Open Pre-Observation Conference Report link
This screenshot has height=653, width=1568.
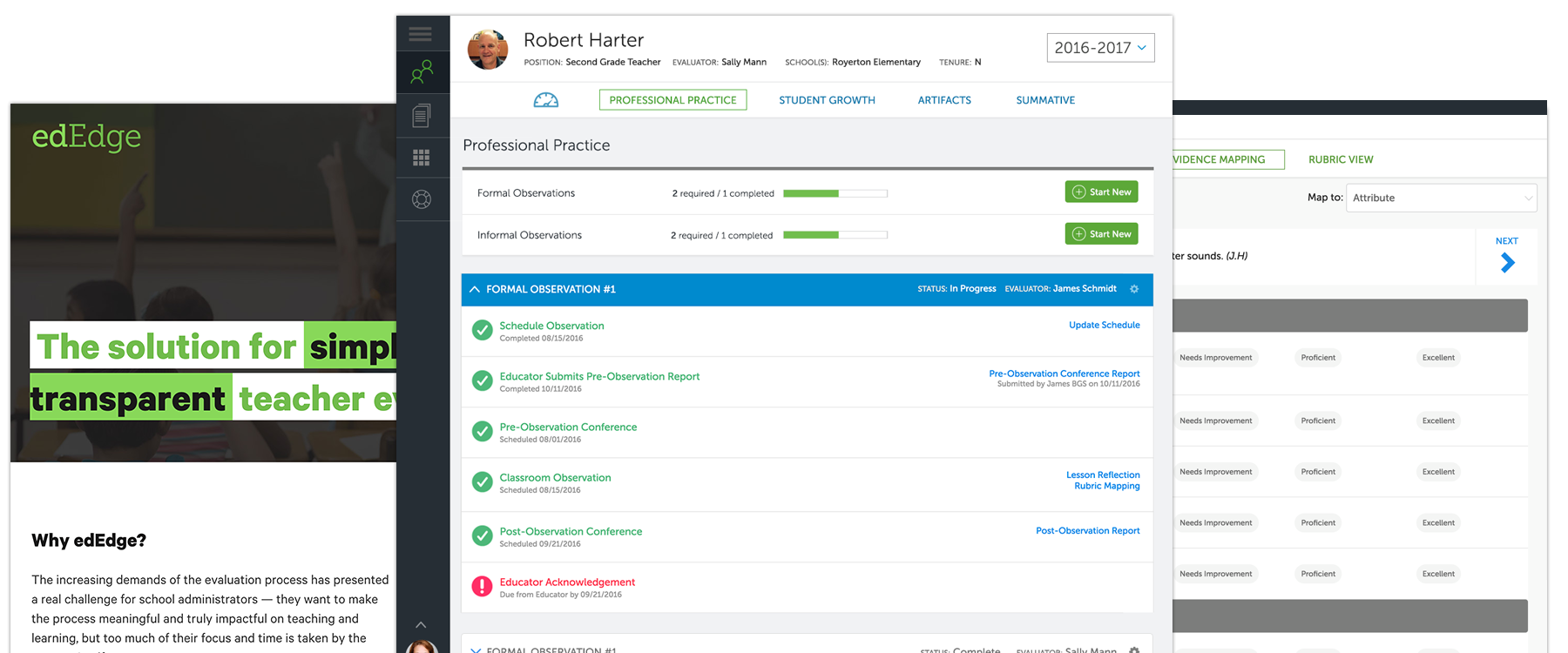click(1064, 374)
